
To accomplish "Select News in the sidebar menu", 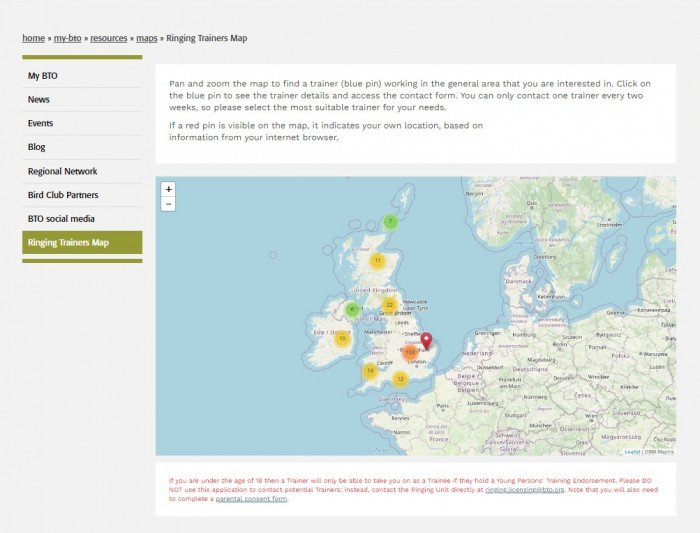I will point(39,100).
